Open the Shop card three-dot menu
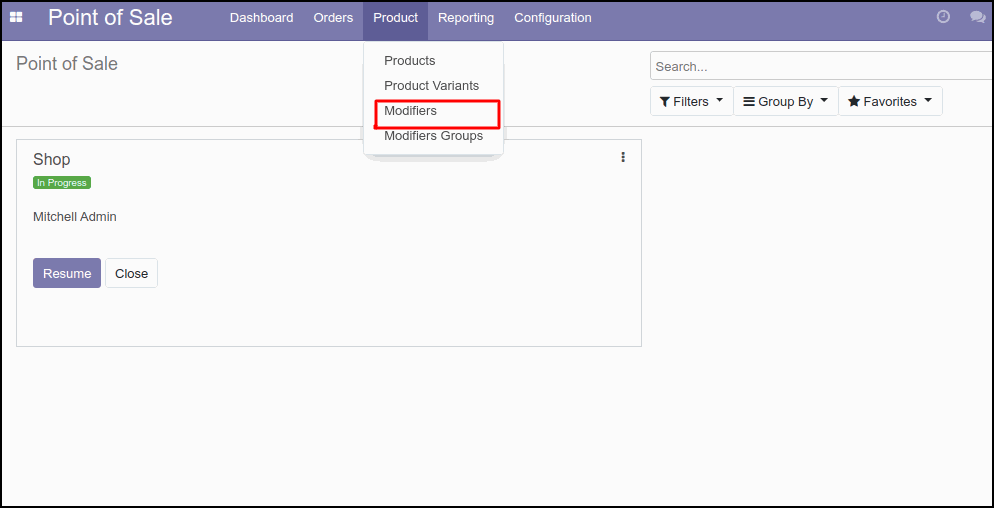The width and height of the screenshot is (994, 508). click(623, 157)
